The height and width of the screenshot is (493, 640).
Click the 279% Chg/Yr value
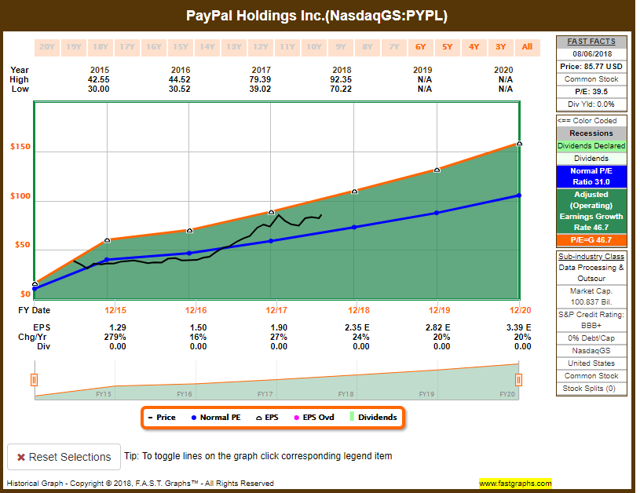pyautogui.click(x=115, y=337)
